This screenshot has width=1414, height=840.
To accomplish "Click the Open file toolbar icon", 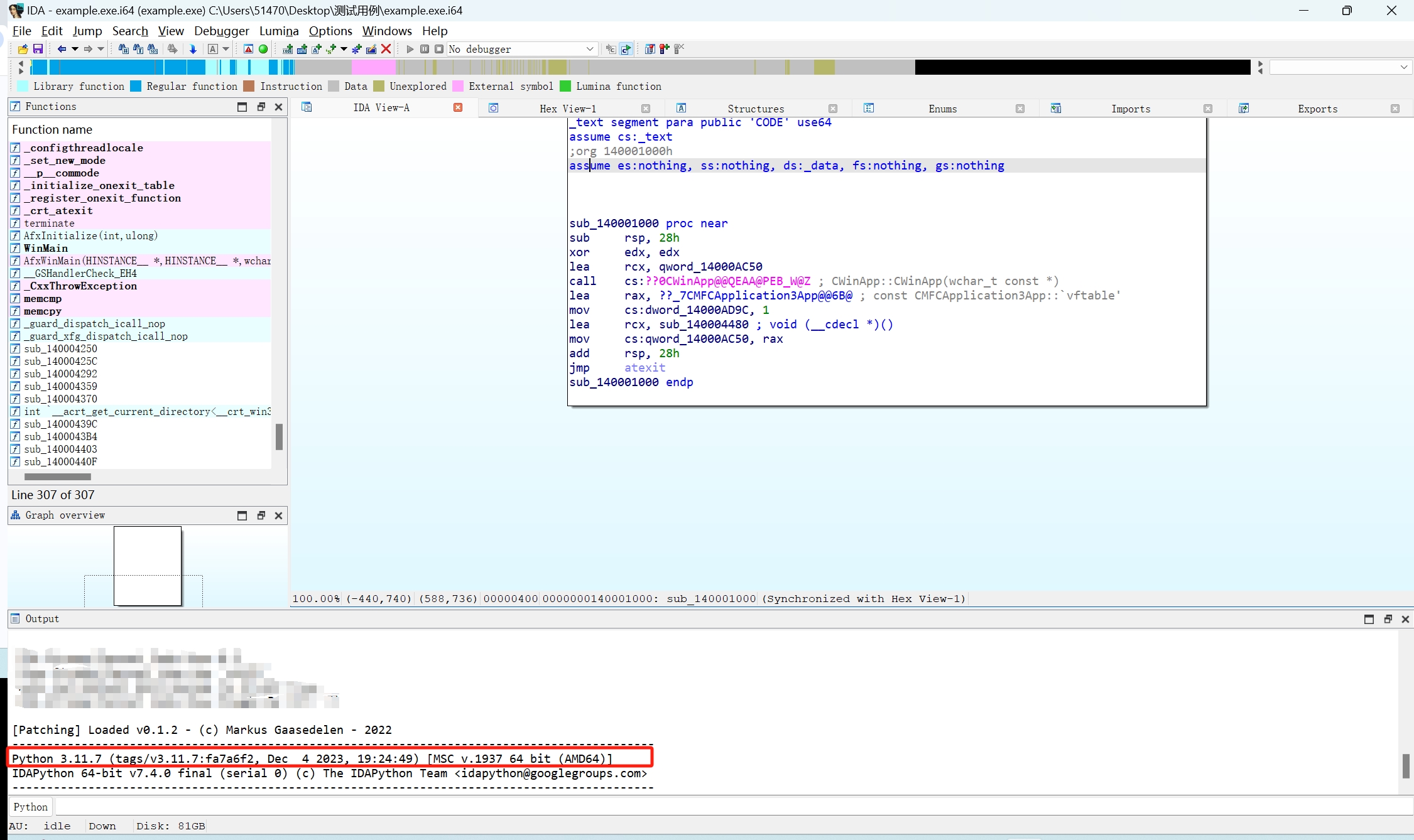I will point(23,49).
